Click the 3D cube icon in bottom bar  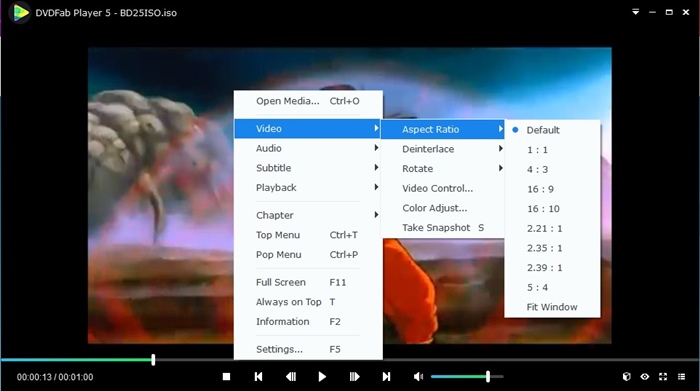(627, 377)
